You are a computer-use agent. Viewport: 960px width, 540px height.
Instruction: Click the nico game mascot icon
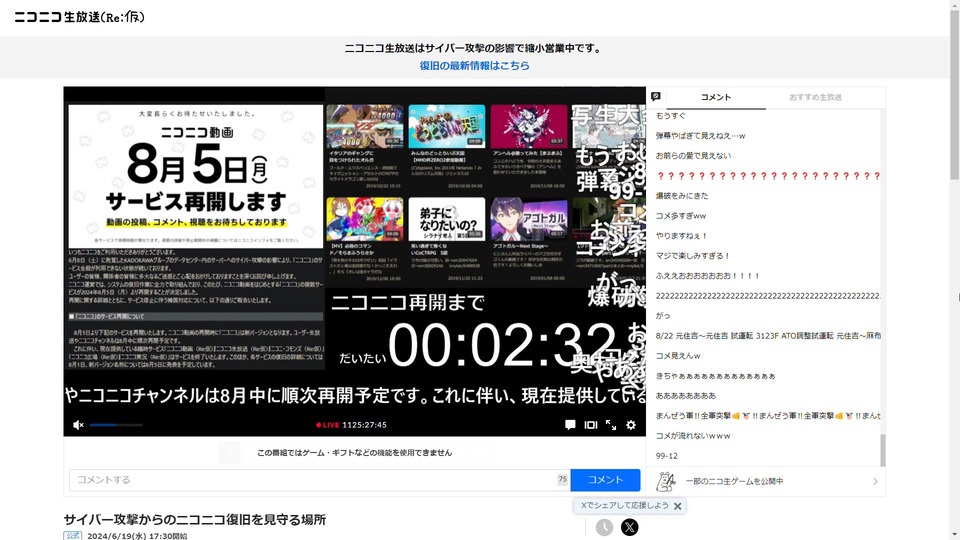pos(666,482)
